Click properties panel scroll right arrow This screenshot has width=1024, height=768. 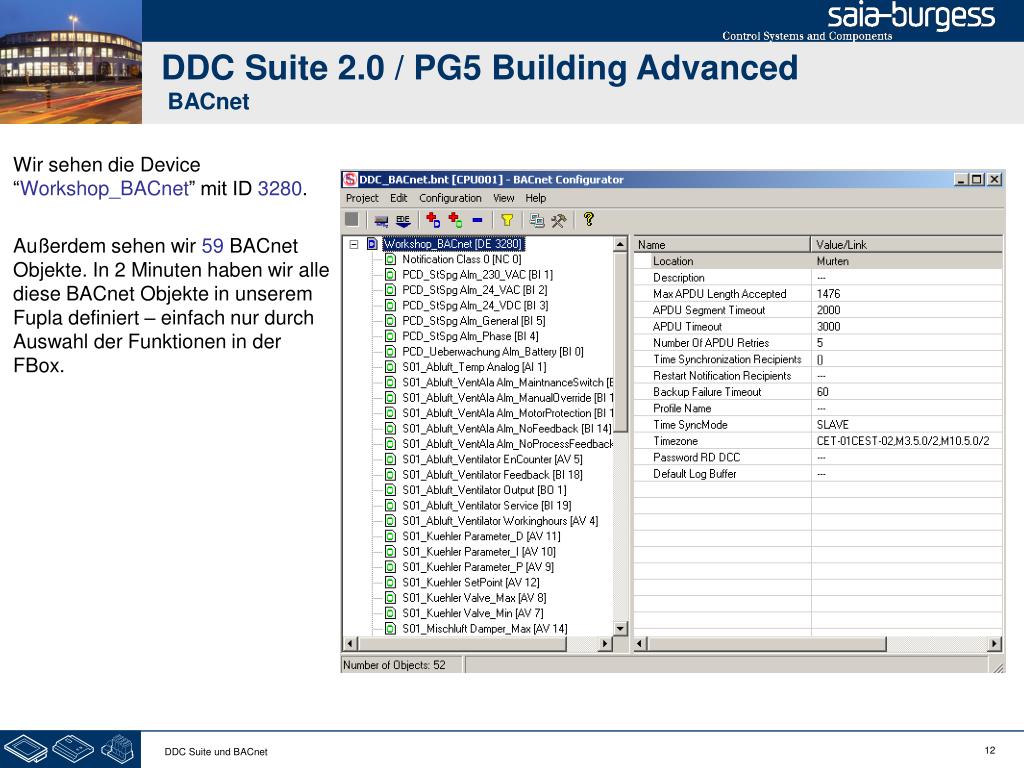[x=995, y=644]
